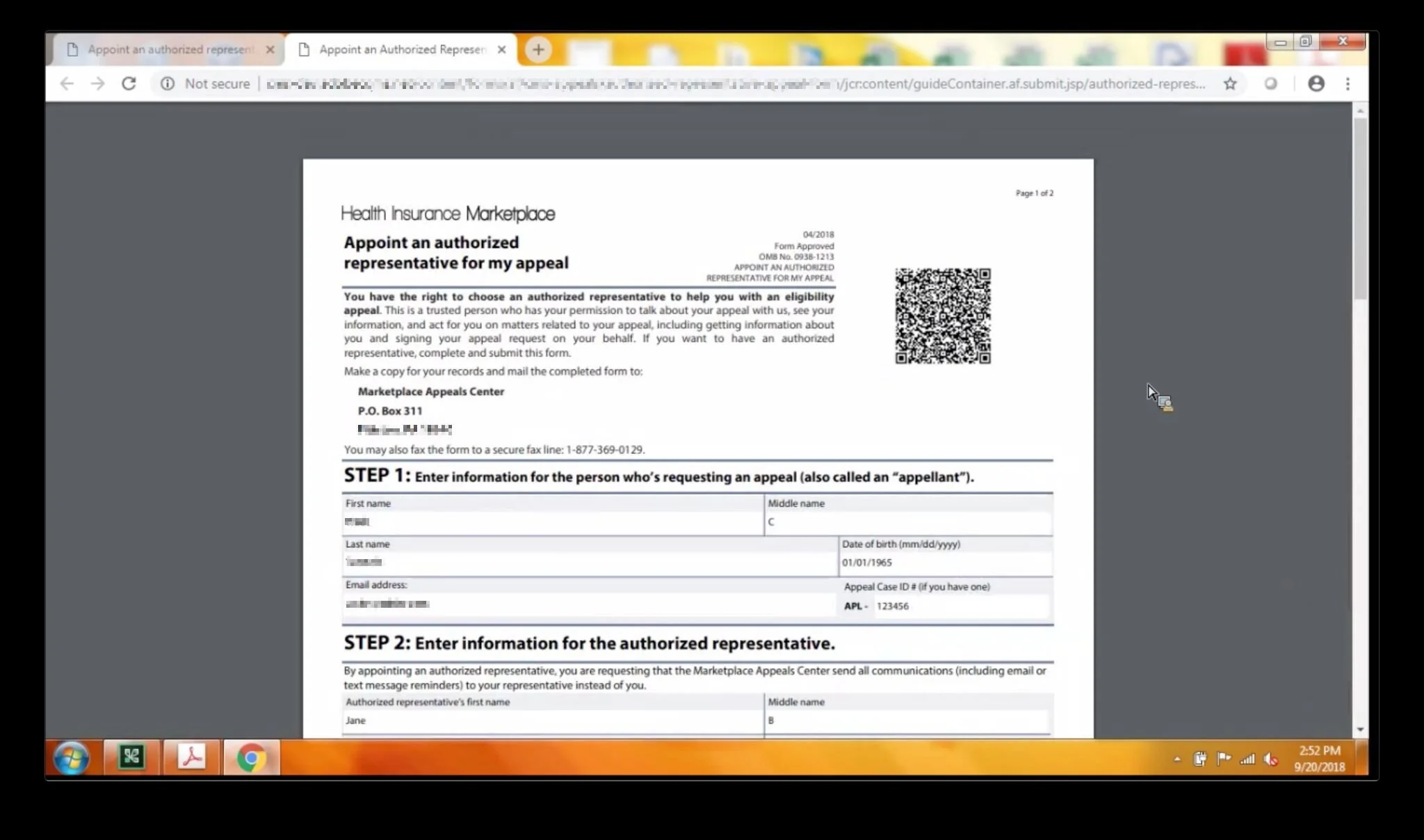Open Adobe Acrobat from the taskbar
Viewport: 1424px width, 840px height.
click(191, 757)
